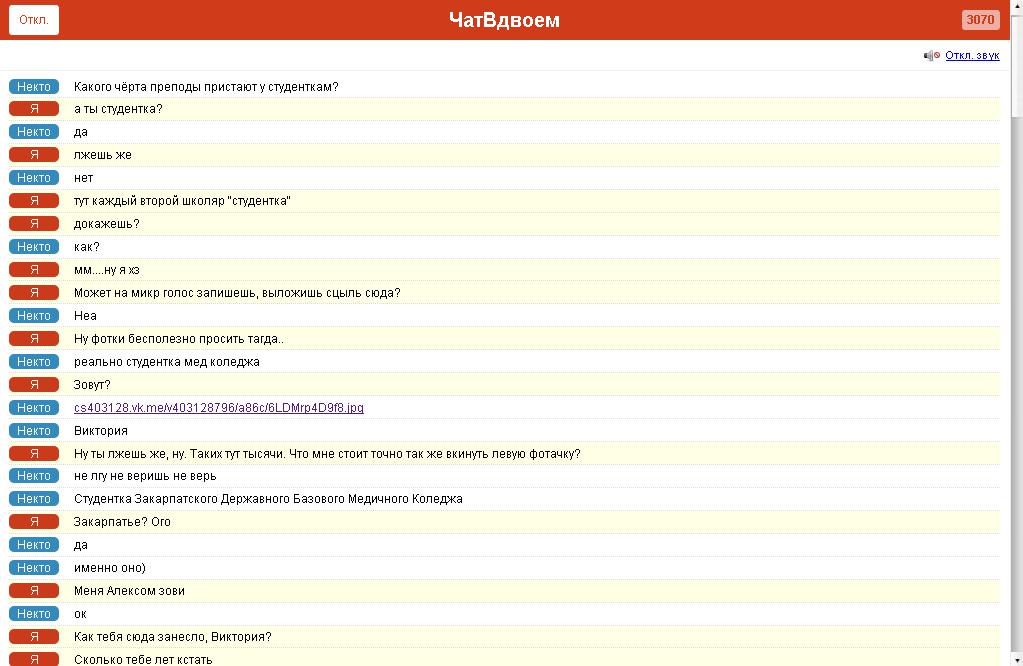Click the Откл. disconnect button

34,20
